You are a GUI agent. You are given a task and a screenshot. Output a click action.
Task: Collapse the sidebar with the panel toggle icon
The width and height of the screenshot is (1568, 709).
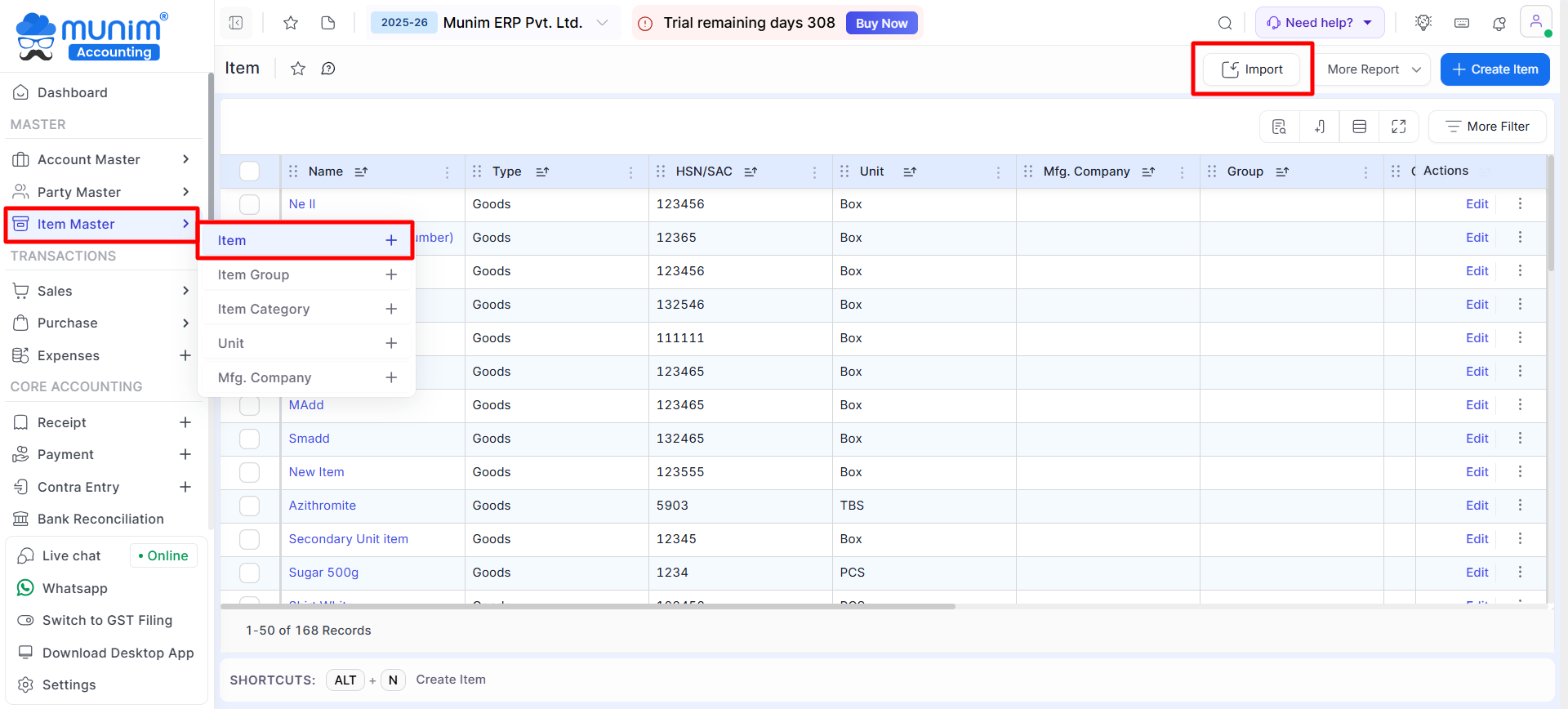point(236,23)
